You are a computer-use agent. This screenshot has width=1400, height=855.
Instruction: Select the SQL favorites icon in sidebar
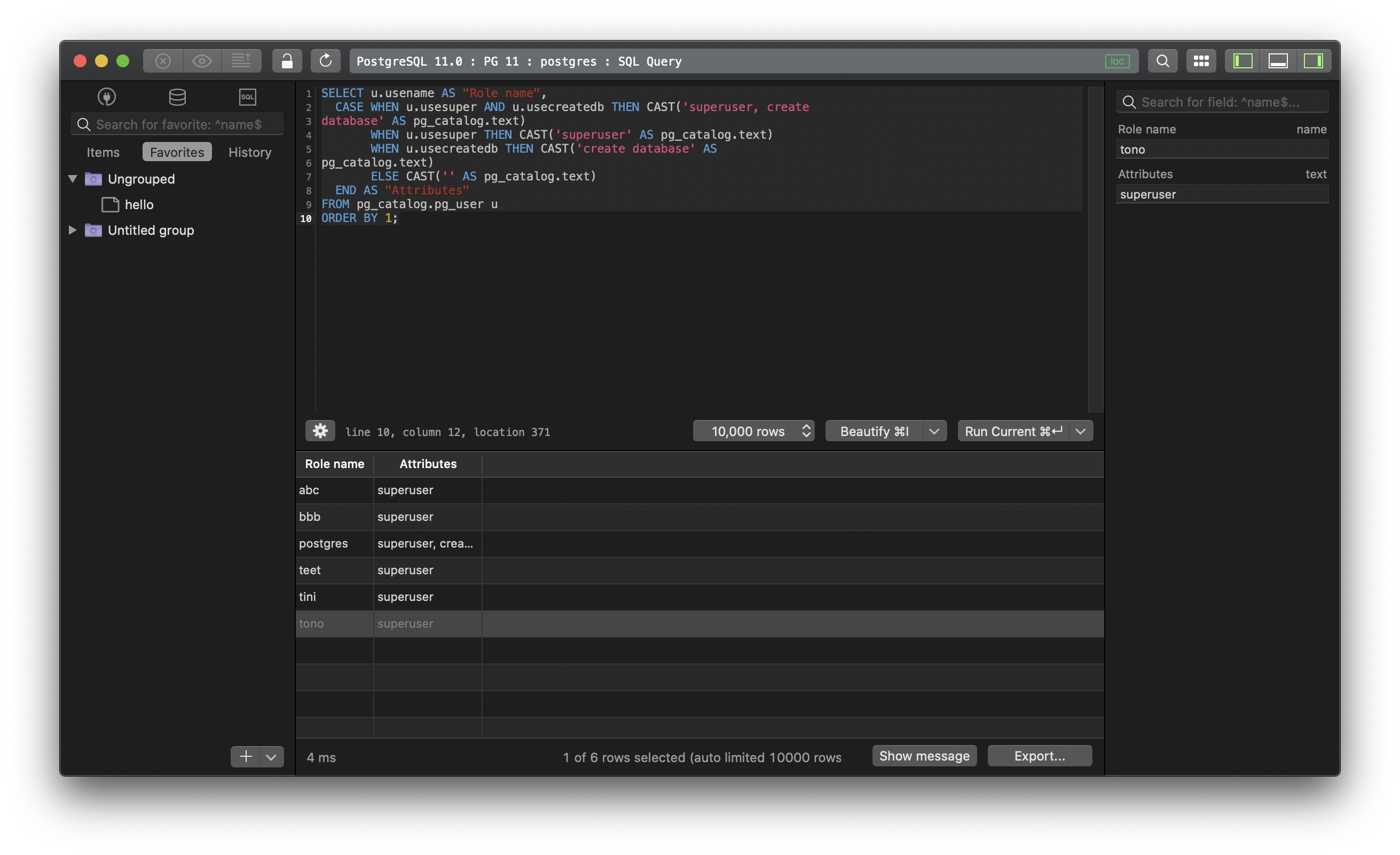(x=247, y=97)
